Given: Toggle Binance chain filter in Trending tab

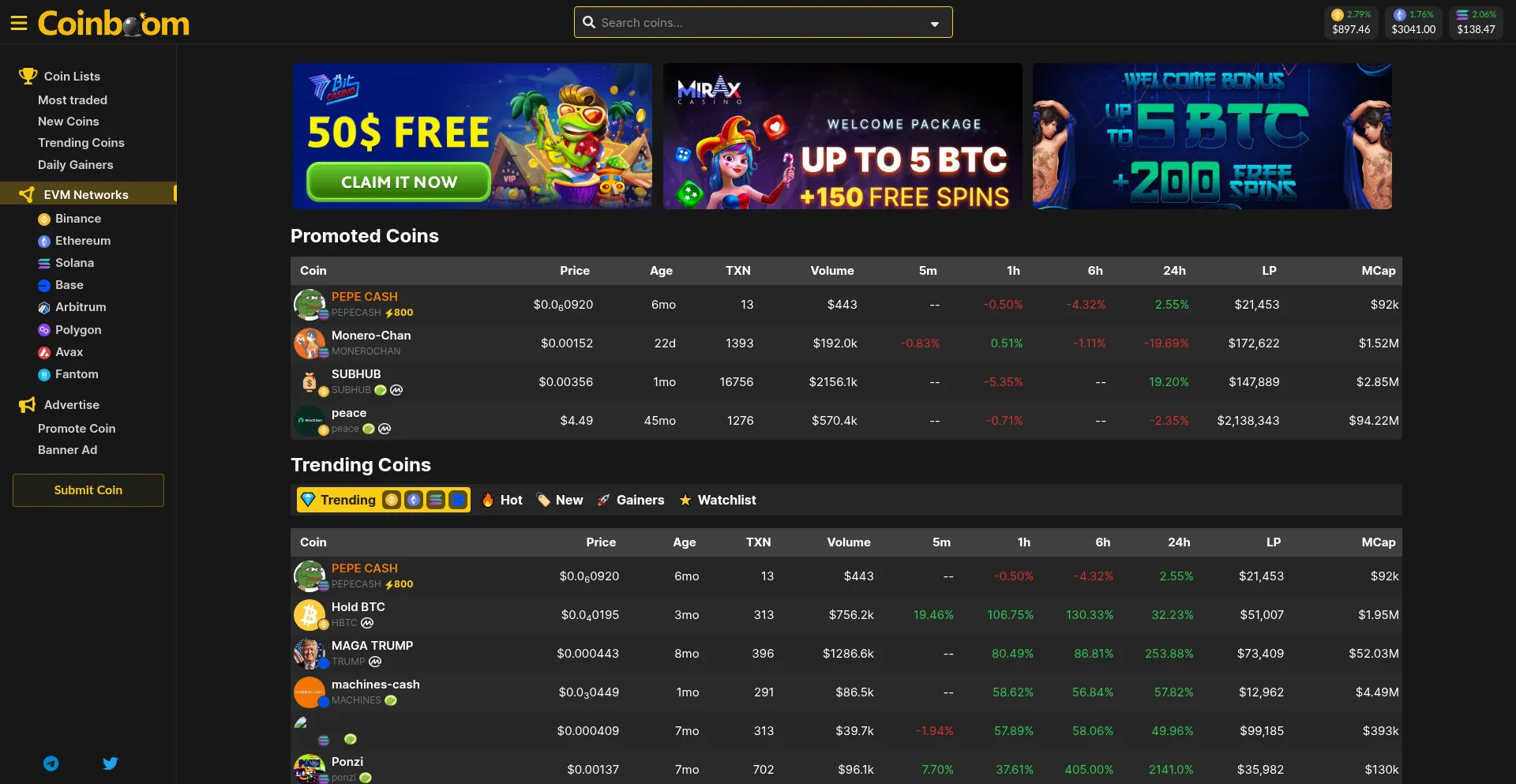Looking at the screenshot, I should tap(392, 500).
